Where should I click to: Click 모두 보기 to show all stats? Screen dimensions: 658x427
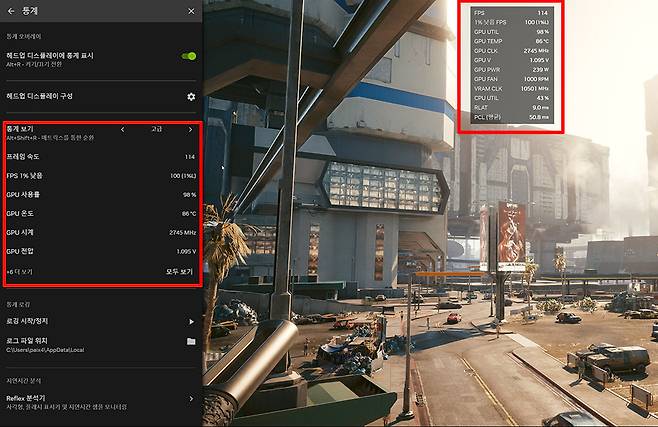tap(180, 271)
